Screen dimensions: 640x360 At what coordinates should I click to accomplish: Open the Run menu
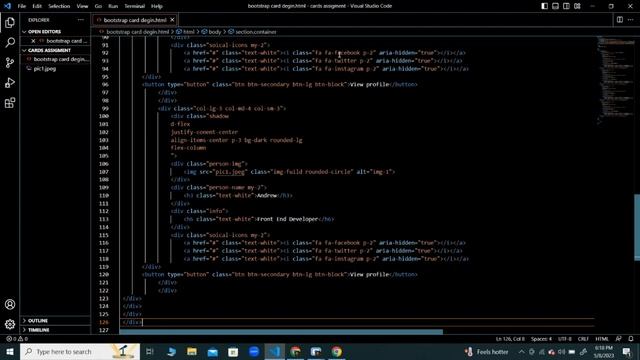(113, 6)
